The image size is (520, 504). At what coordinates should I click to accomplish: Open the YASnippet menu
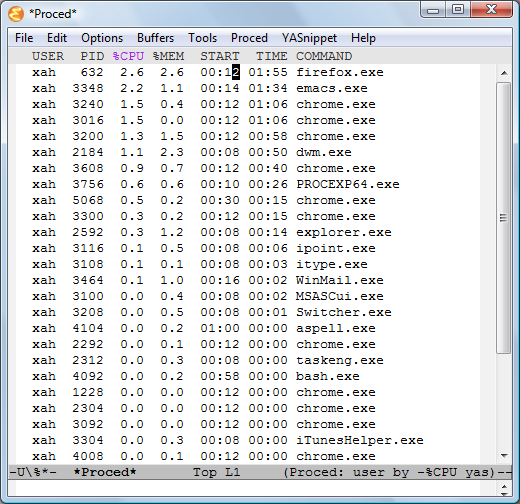pos(309,38)
